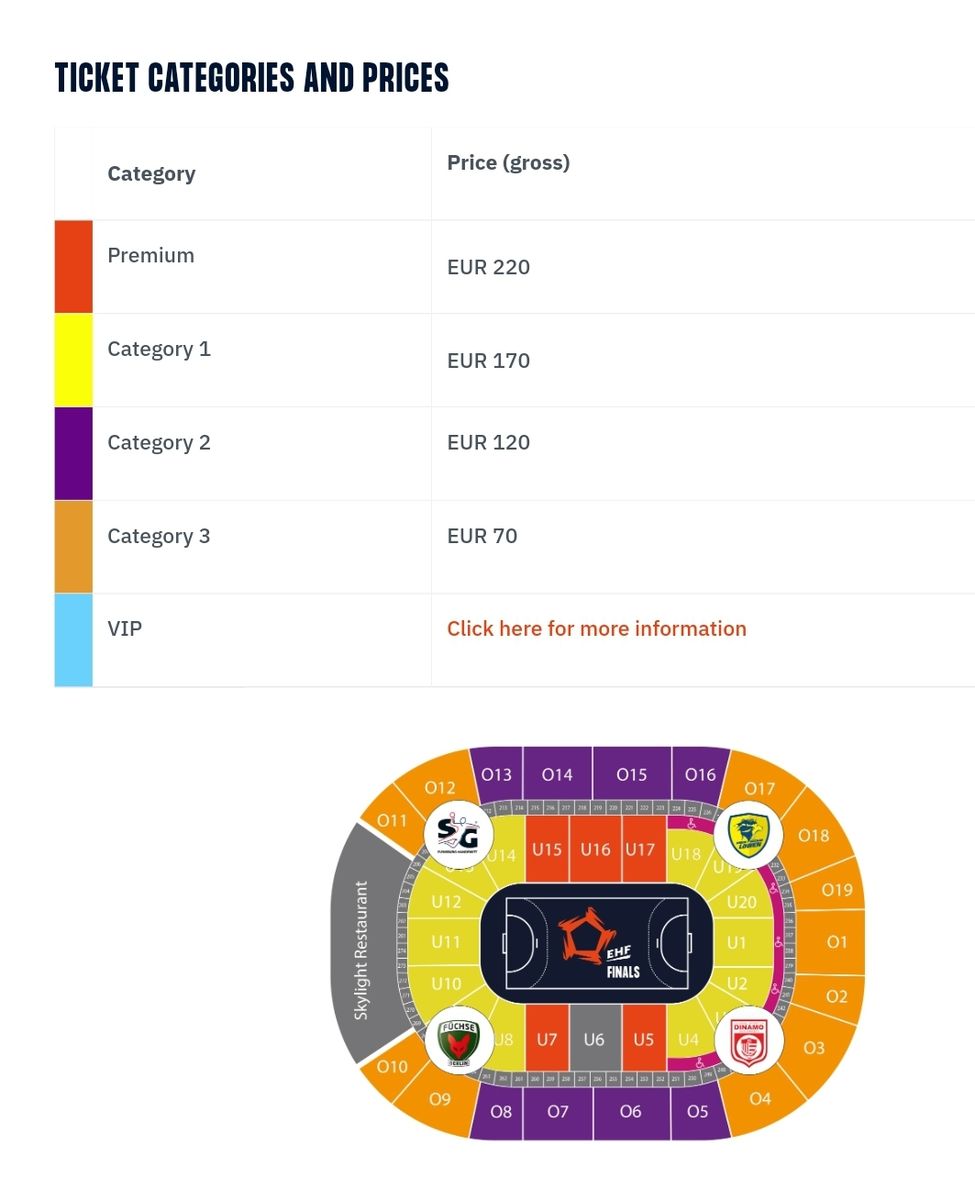Image resolution: width=975 pixels, height=1200 pixels.
Task: Click wheelchair icon near section U18
Action: (692, 824)
